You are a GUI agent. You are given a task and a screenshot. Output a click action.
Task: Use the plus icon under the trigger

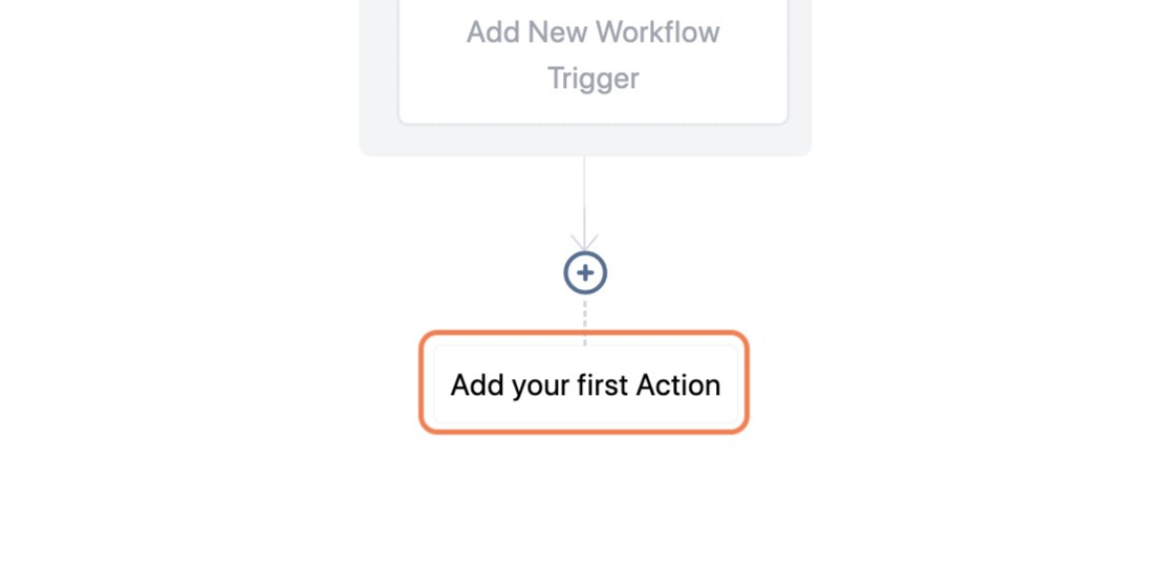(x=585, y=273)
